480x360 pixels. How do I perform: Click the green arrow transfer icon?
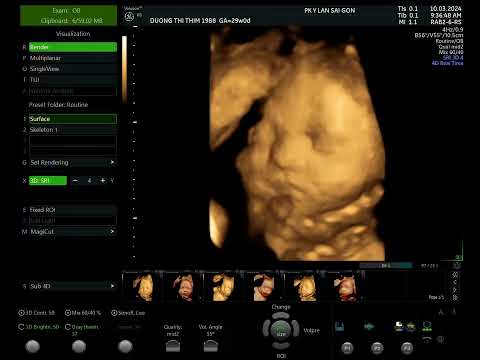(x=369, y=326)
